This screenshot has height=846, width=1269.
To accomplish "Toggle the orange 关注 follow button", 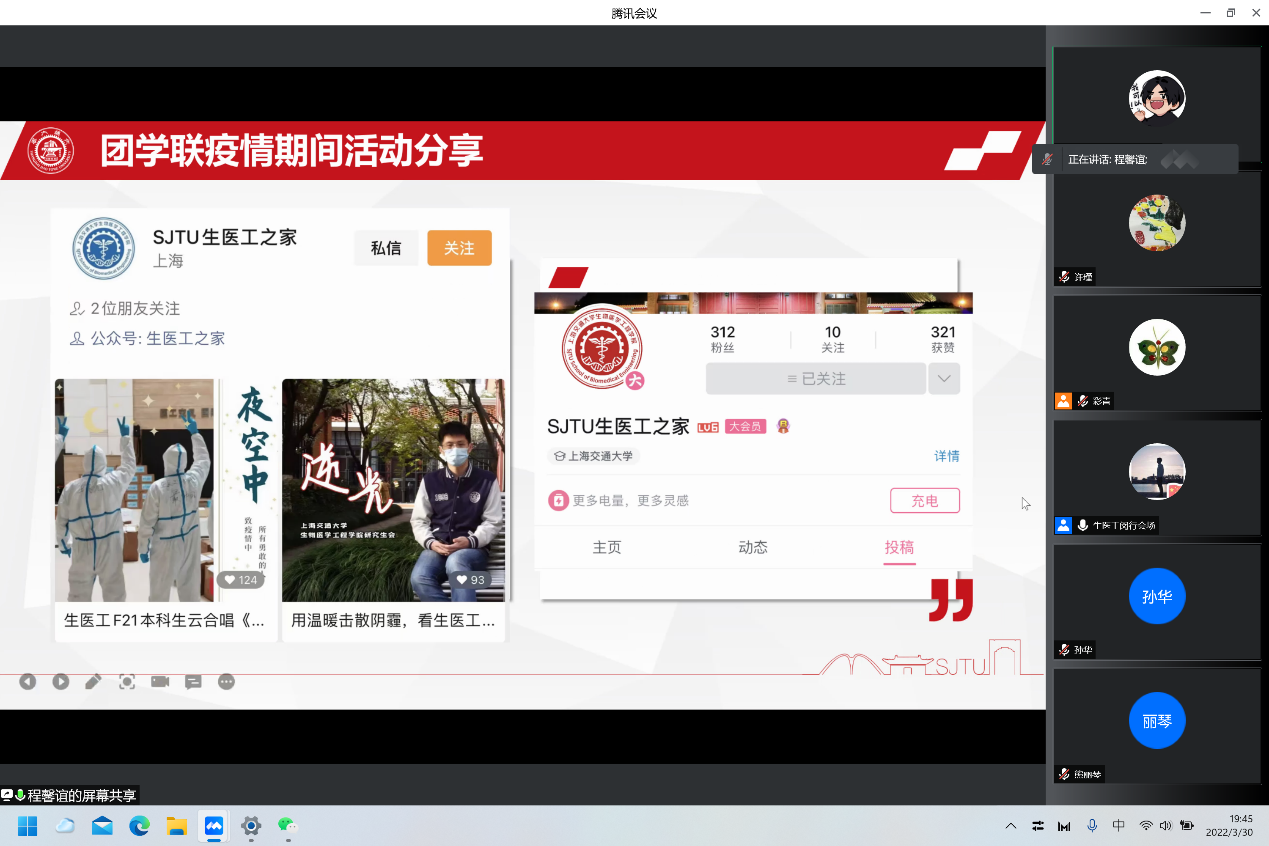I will pos(459,248).
